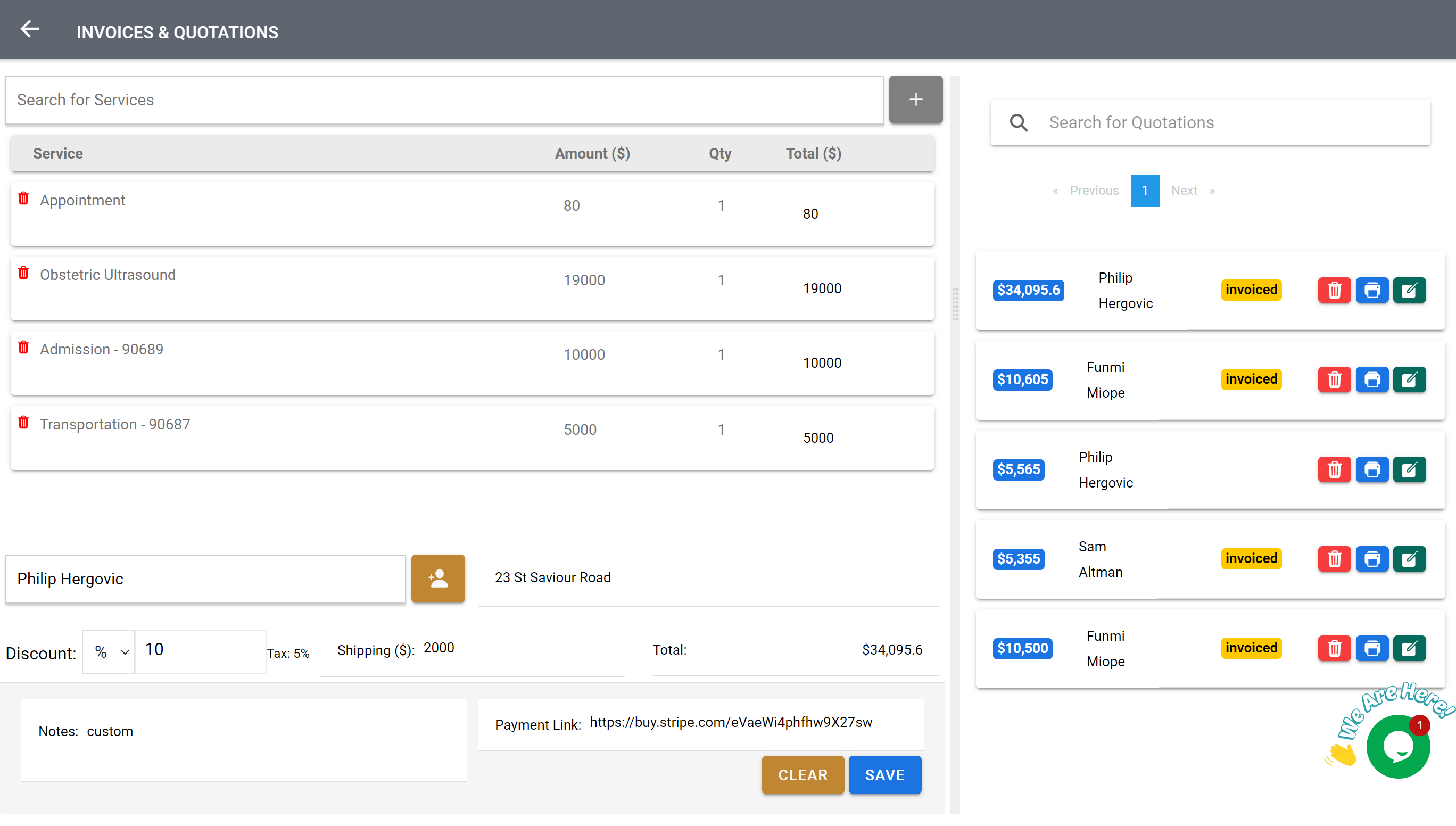This screenshot has width=1456, height=826.
Task: Select page 1 in pagination
Action: click(1145, 191)
